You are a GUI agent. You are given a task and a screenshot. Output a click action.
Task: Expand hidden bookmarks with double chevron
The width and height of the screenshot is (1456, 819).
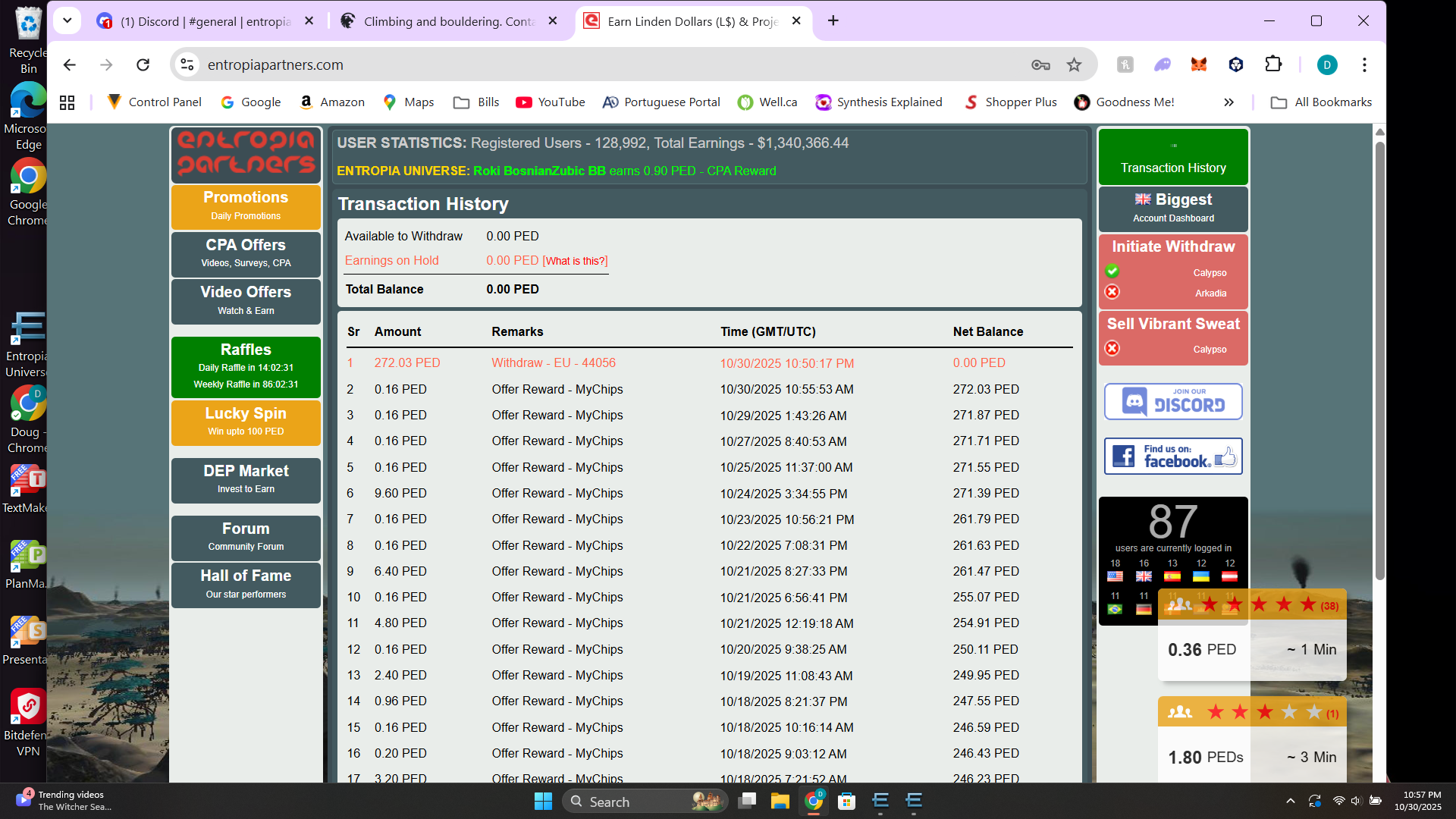[x=1228, y=102]
